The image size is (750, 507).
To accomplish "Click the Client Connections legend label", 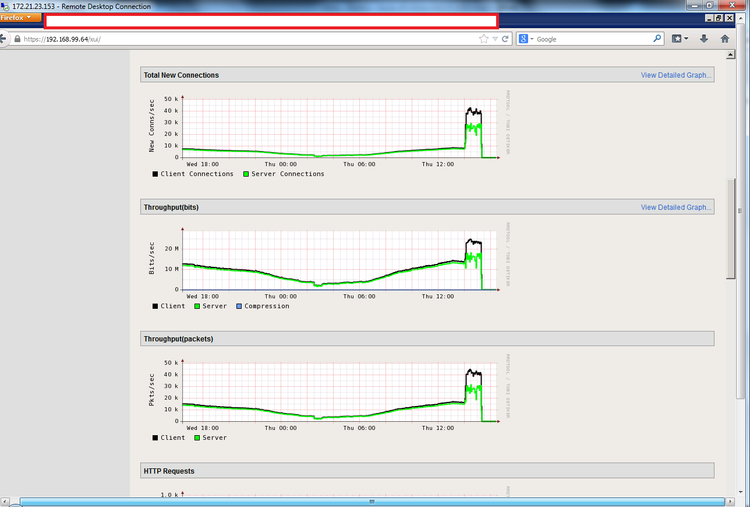I will click(x=197, y=174).
